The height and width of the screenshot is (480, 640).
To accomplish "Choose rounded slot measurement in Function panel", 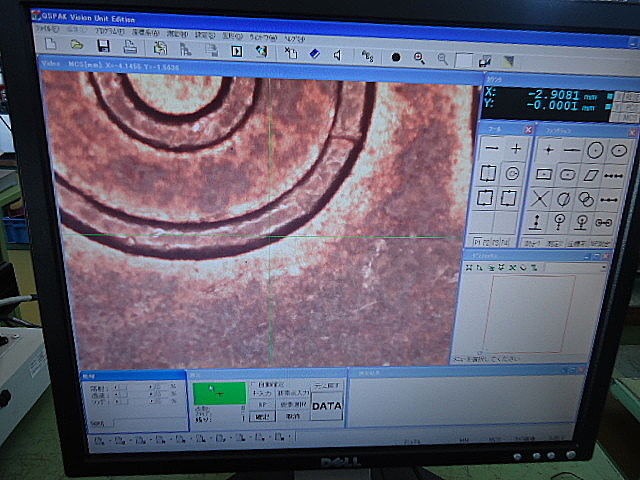I will pos(567,175).
